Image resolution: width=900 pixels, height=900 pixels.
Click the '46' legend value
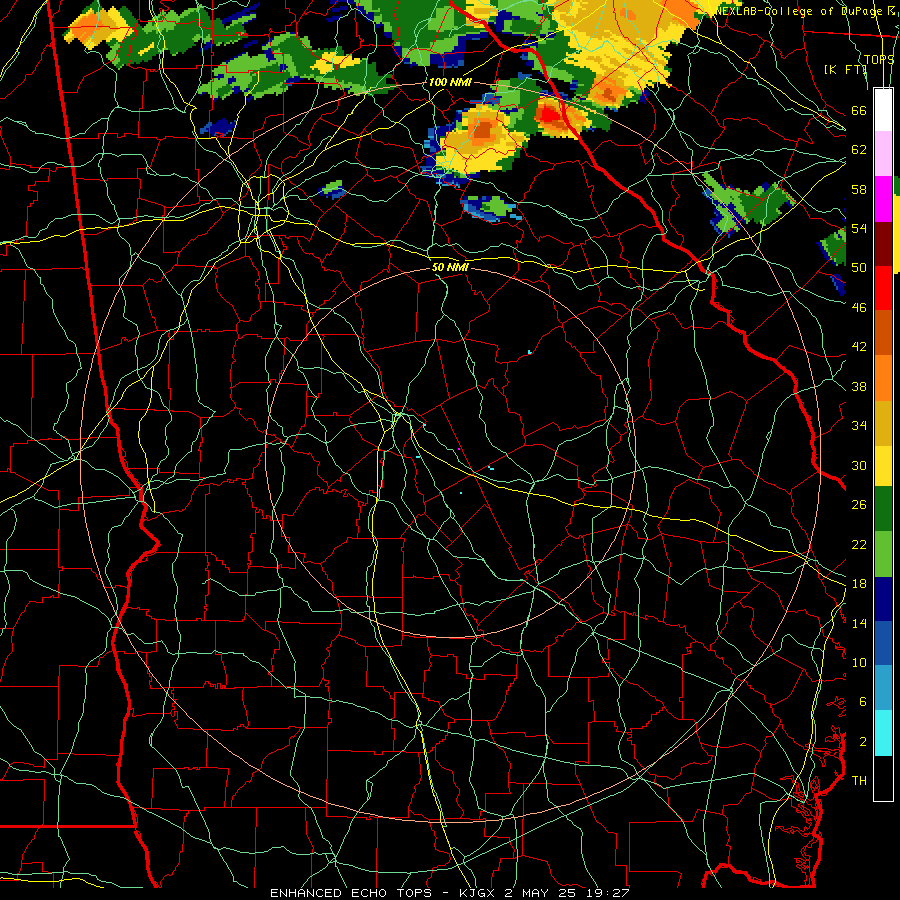click(x=859, y=308)
